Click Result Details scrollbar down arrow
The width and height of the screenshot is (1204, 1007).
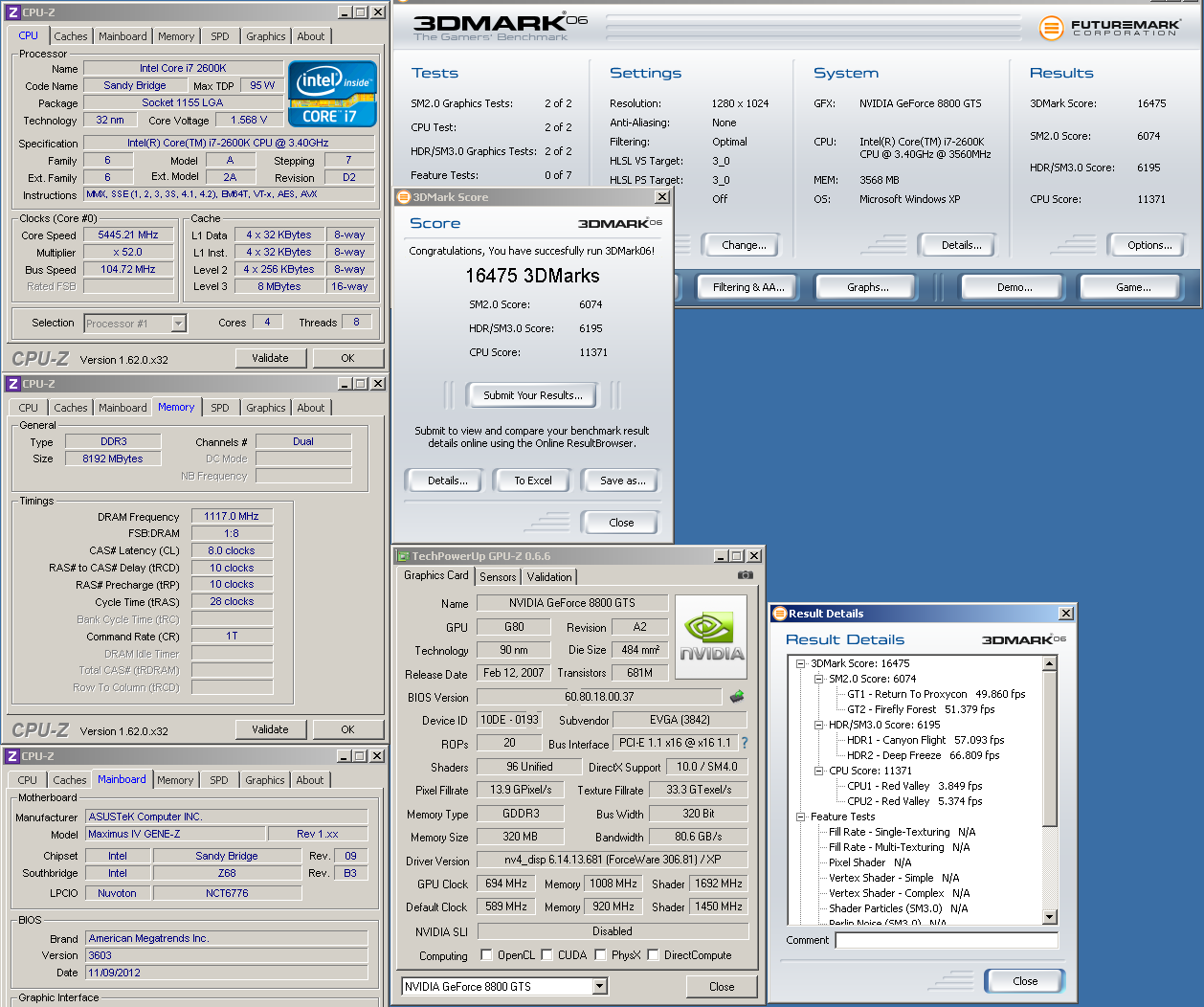(1050, 916)
